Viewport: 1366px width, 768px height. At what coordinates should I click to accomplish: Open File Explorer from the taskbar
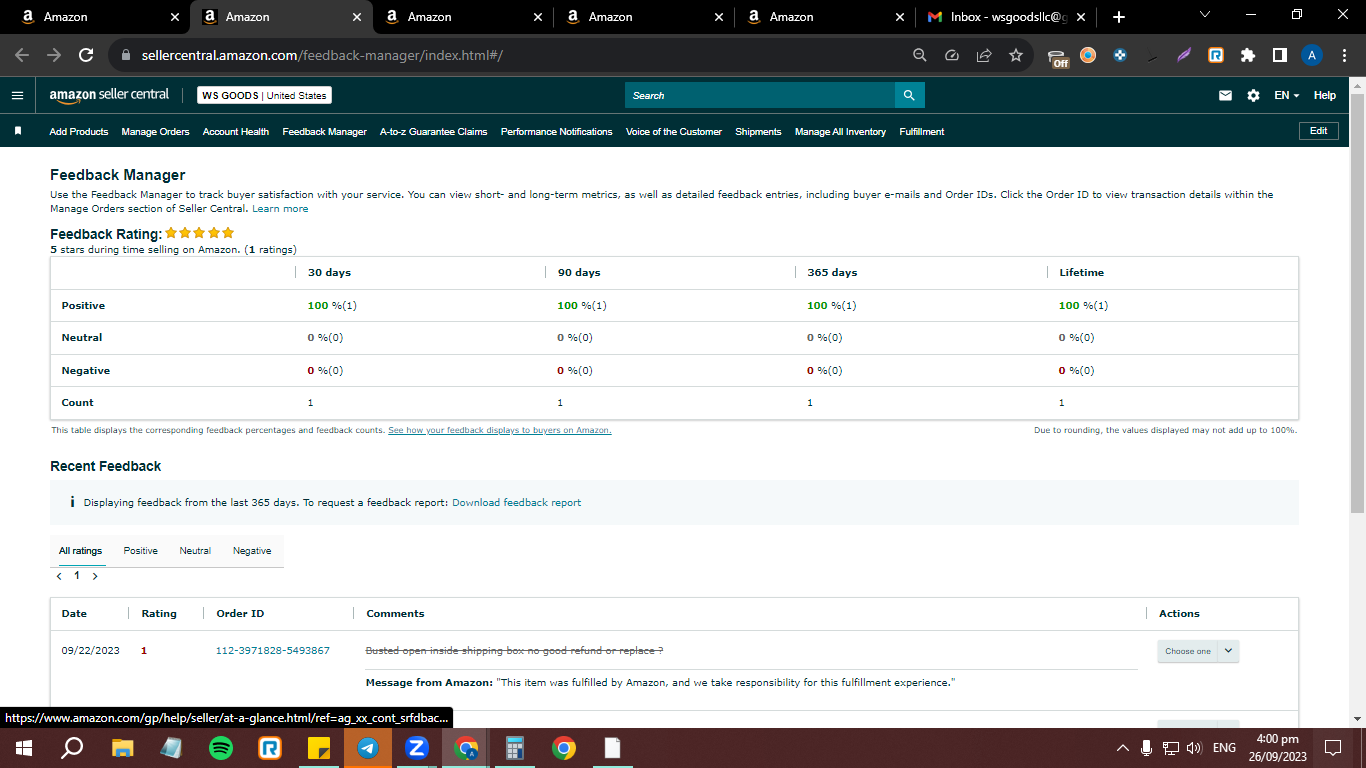(x=123, y=747)
